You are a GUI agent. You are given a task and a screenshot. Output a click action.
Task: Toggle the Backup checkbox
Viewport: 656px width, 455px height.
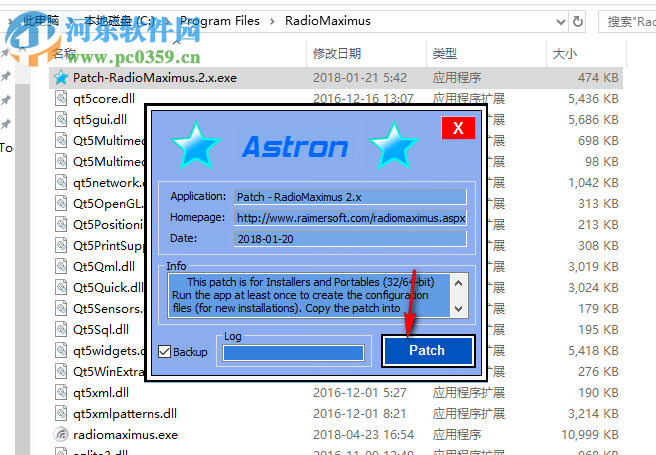[x=164, y=352]
